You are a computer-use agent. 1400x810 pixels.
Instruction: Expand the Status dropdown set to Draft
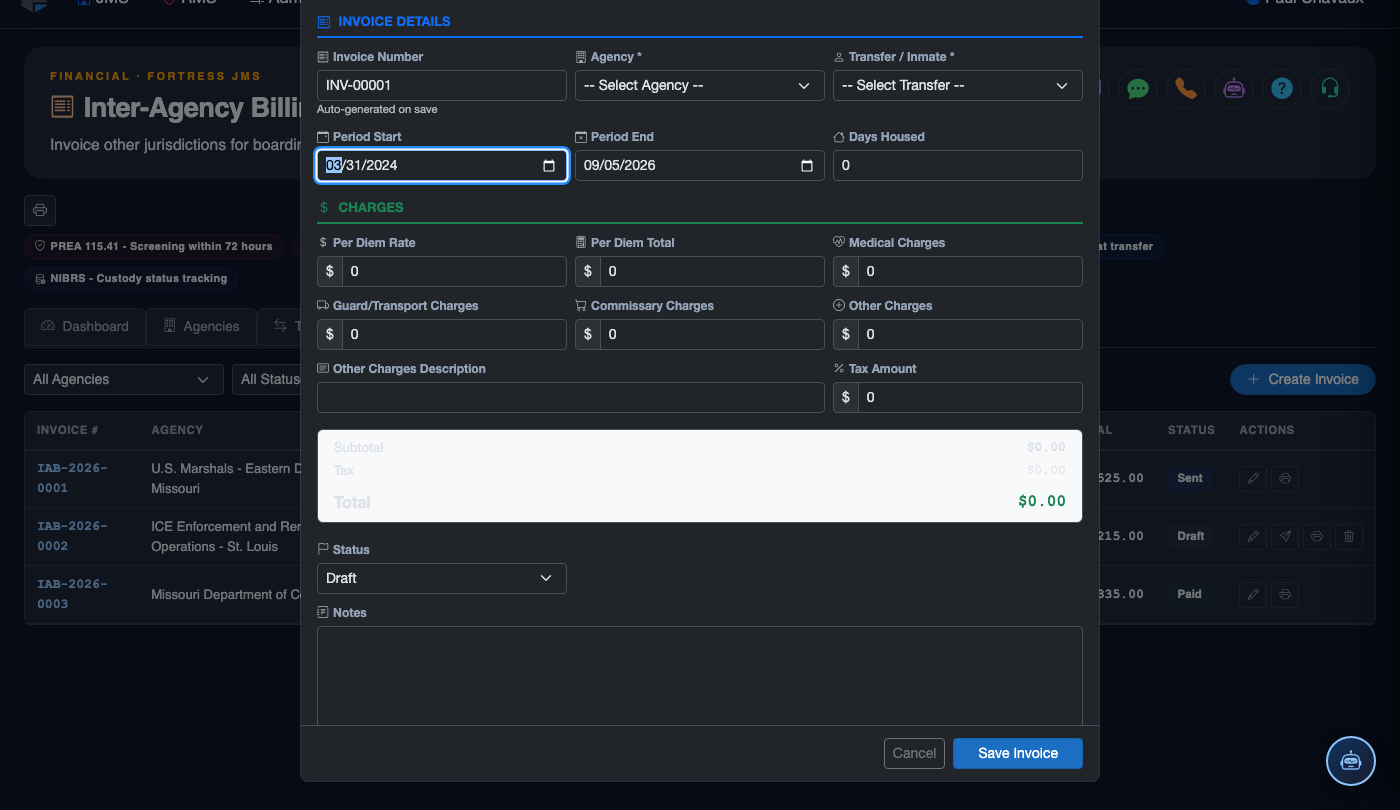(x=442, y=578)
